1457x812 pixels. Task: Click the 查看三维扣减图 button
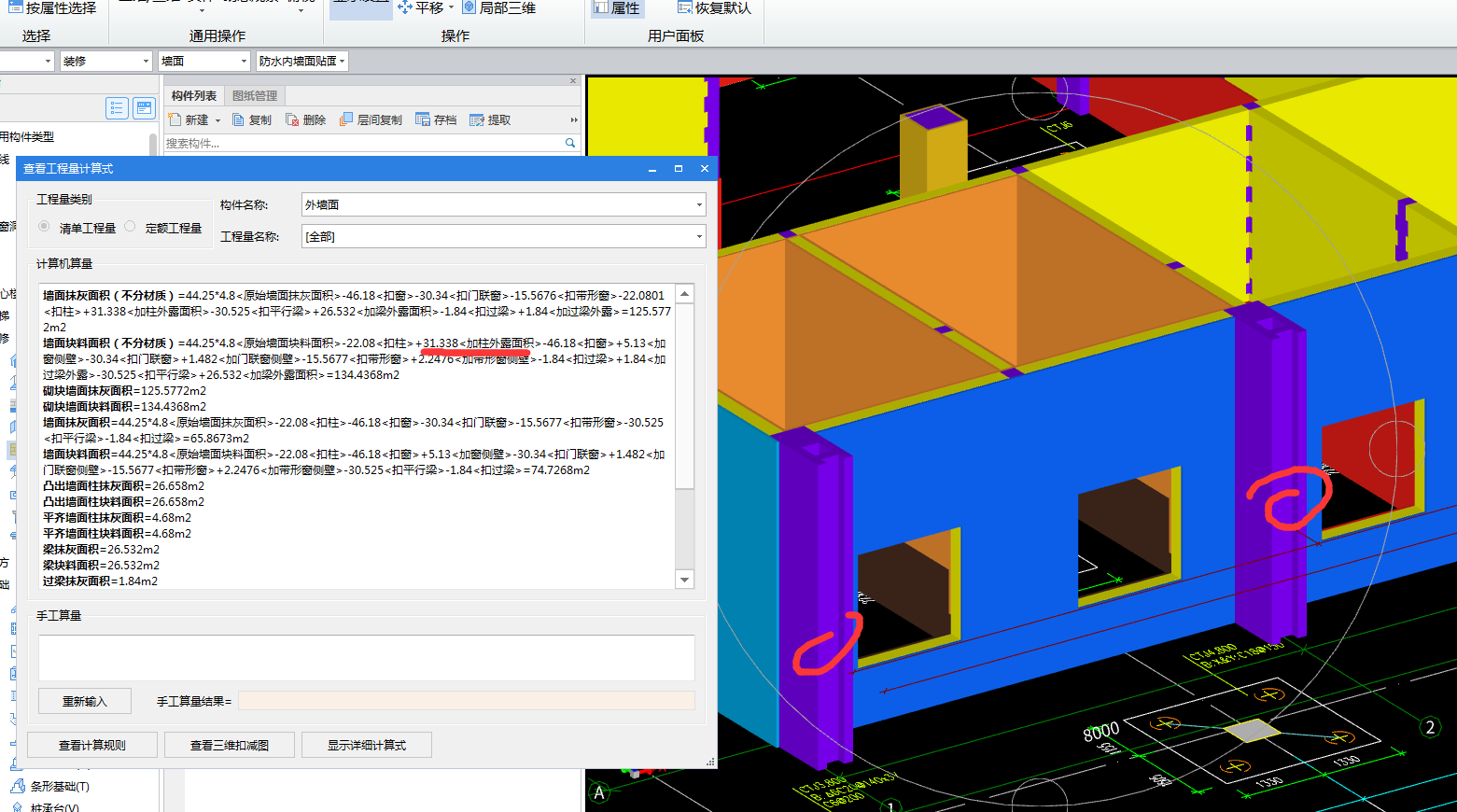230,745
